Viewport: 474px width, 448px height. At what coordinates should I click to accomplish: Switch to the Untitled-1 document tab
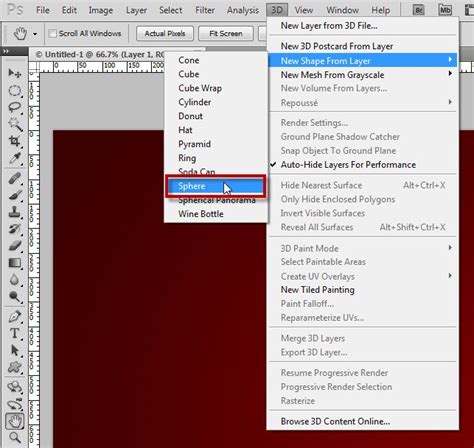(99, 54)
